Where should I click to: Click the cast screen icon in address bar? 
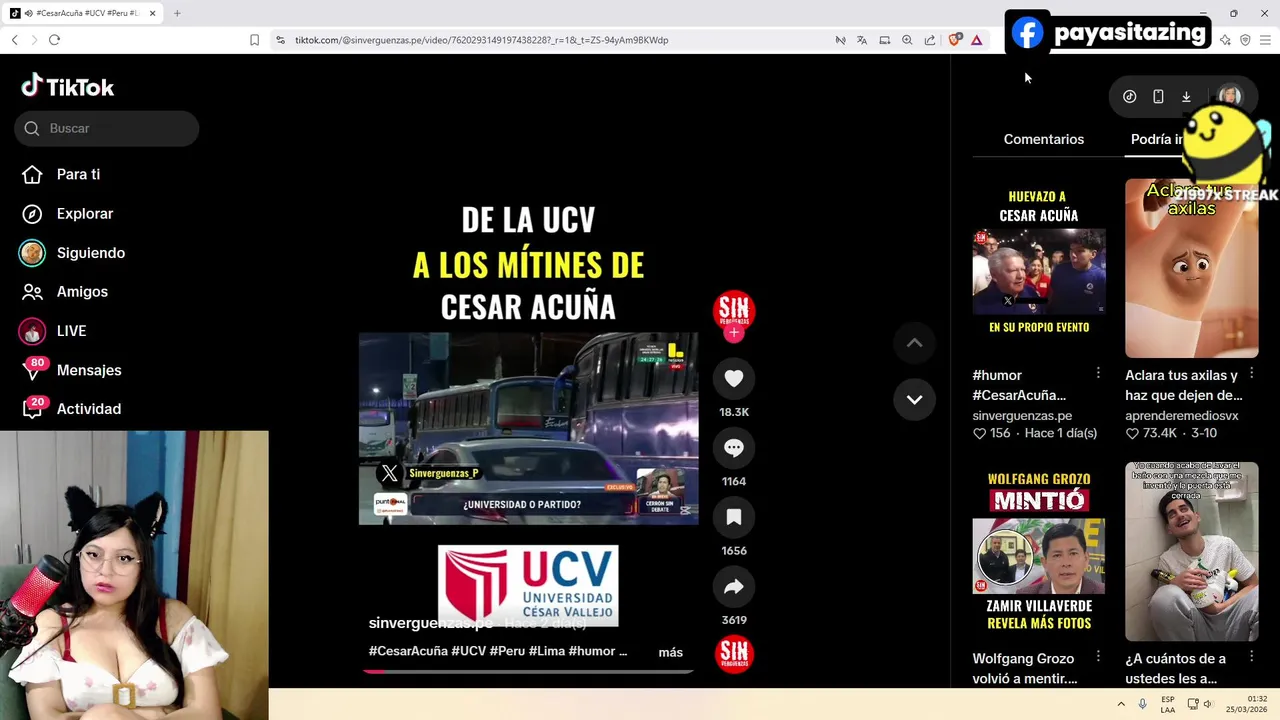pyautogui.click(x=885, y=40)
